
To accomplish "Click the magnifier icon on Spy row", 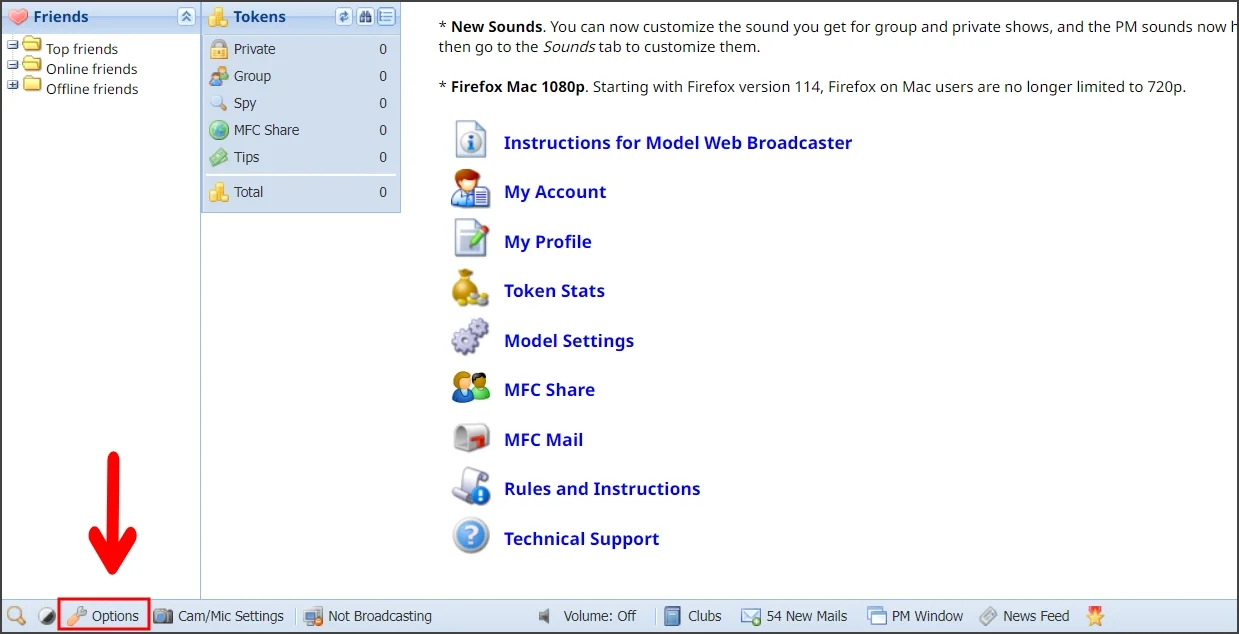I will [x=219, y=103].
